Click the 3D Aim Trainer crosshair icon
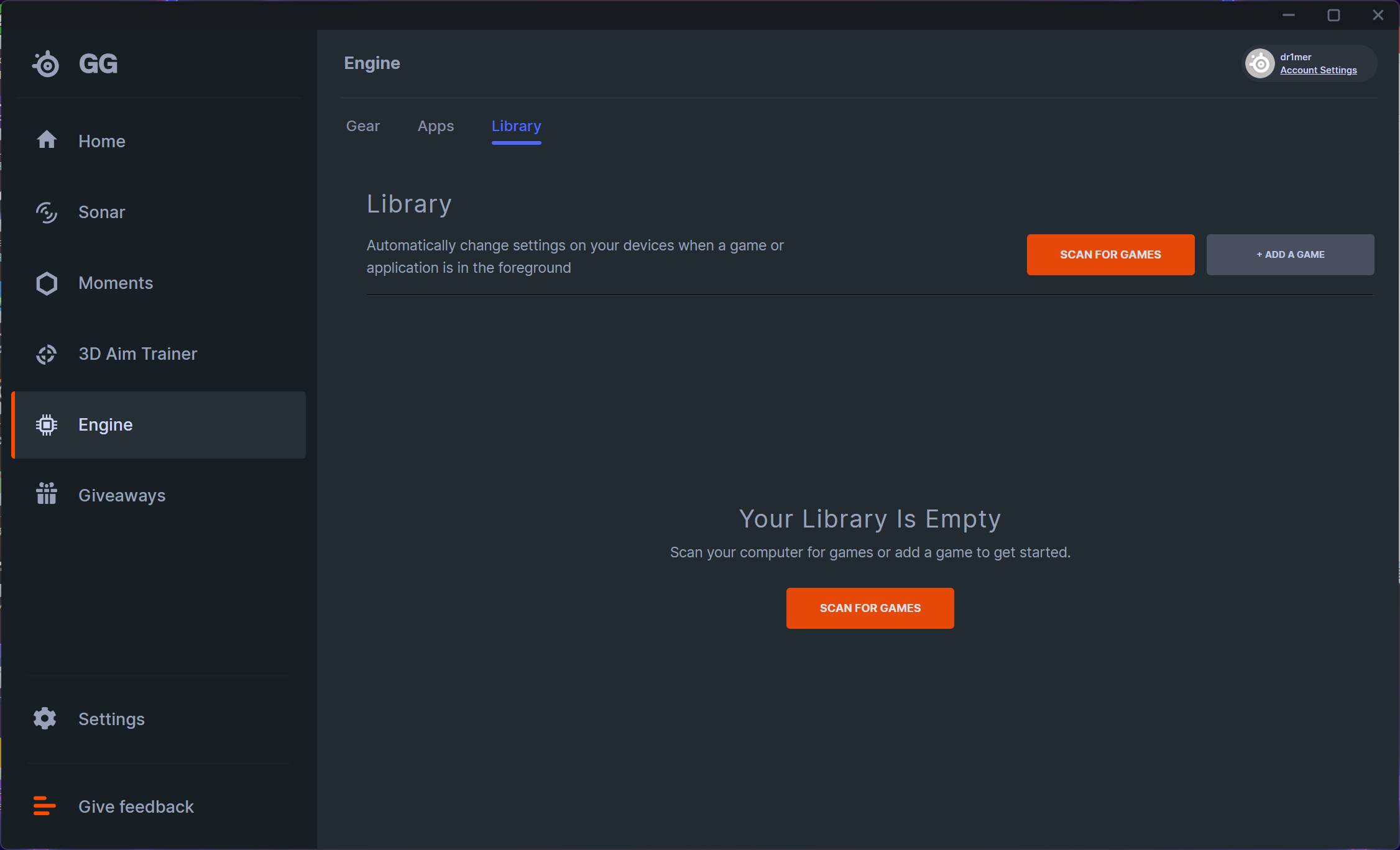Viewport: 1400px width, 850px height. coord(47,354)
